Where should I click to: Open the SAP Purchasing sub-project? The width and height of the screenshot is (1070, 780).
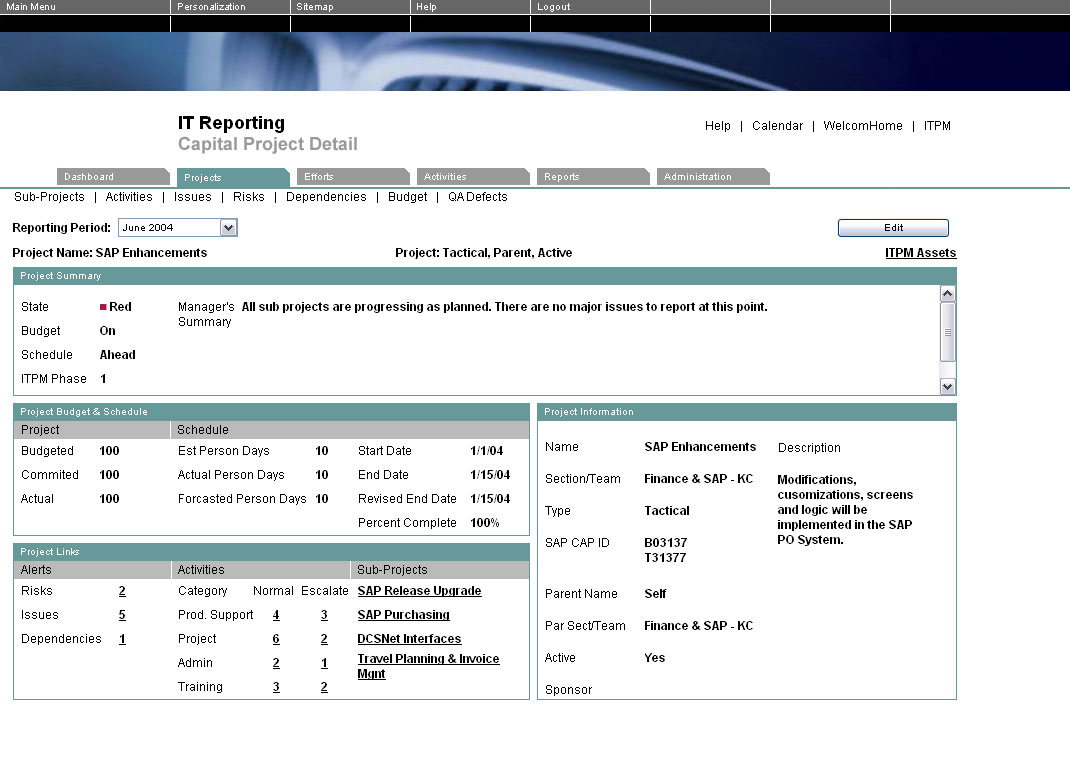point(403,615)
